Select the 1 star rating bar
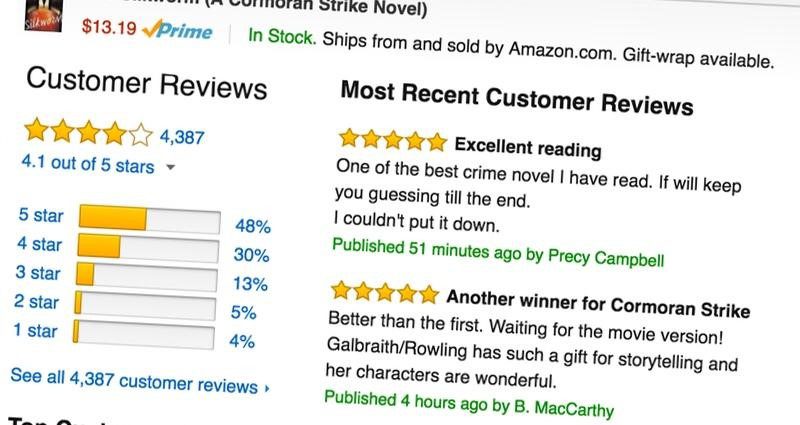This screenshot has height=425, width=800. (143, 335)
